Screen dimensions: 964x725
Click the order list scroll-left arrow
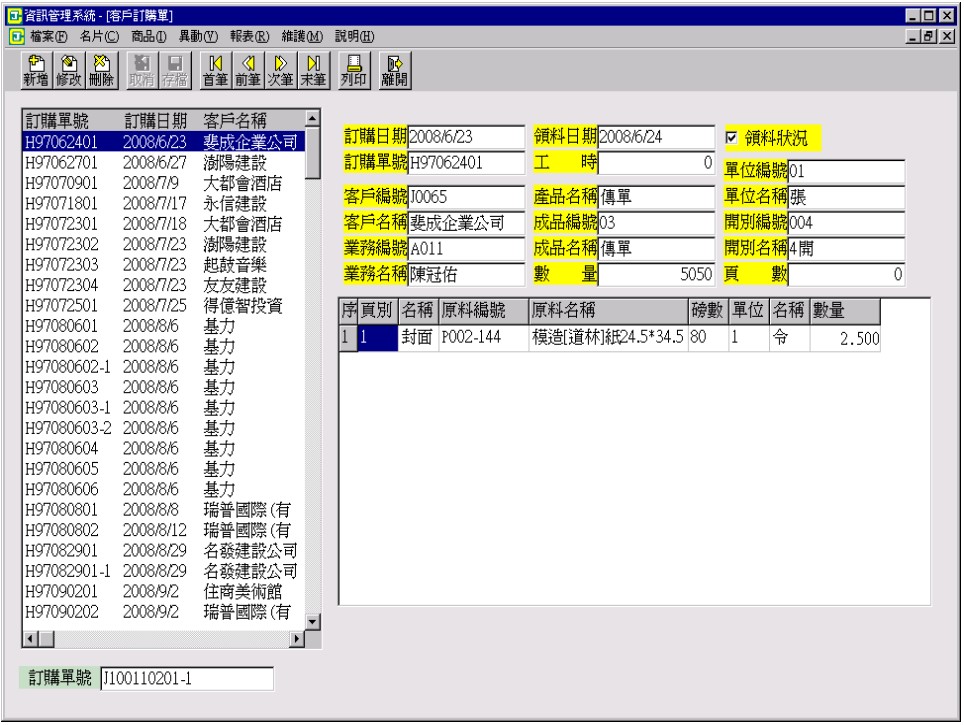(30, 640)
